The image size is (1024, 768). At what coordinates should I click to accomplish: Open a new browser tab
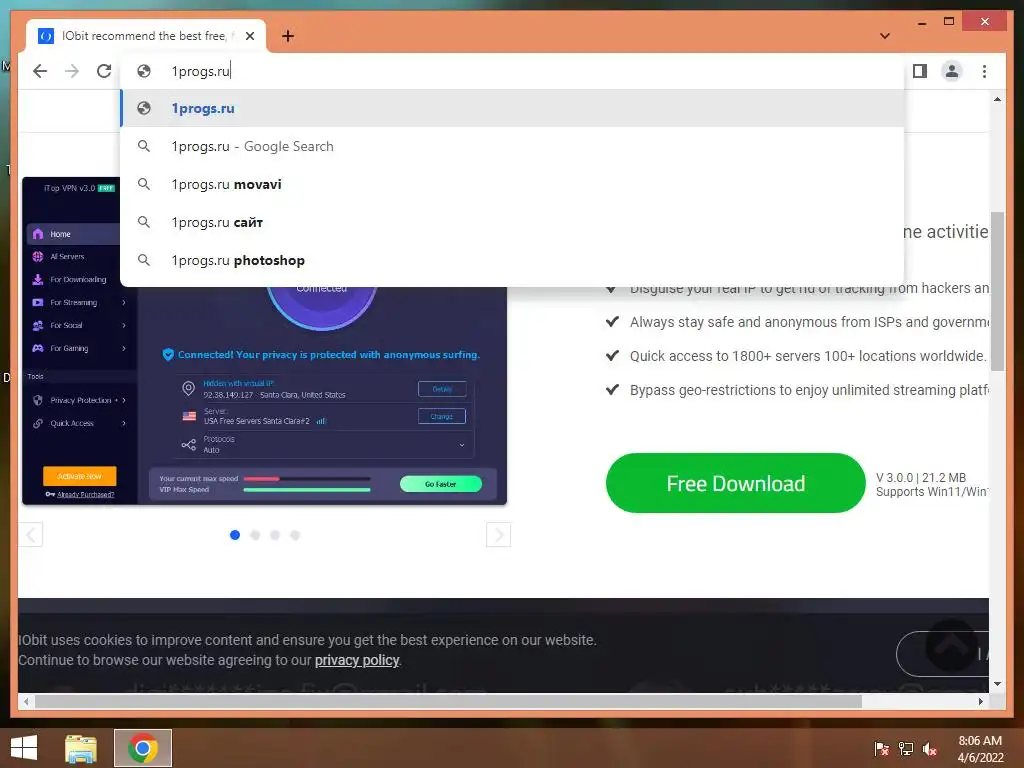point(288,36)
